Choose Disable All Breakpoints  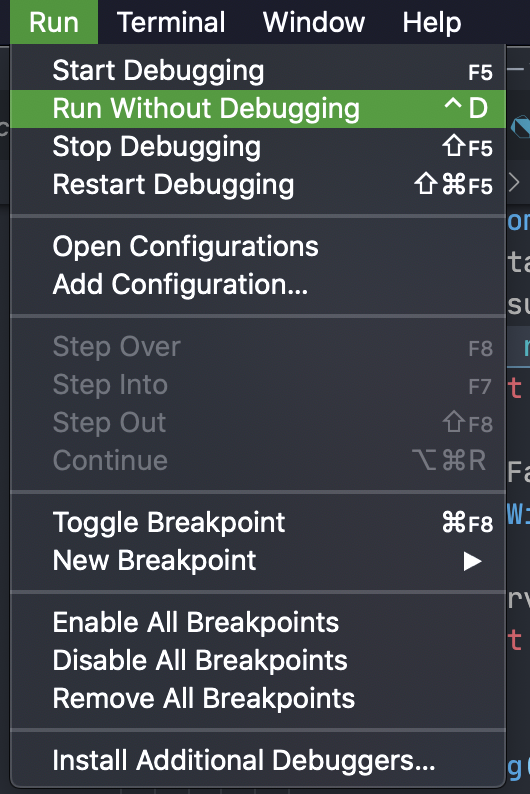tap(258, 660)
